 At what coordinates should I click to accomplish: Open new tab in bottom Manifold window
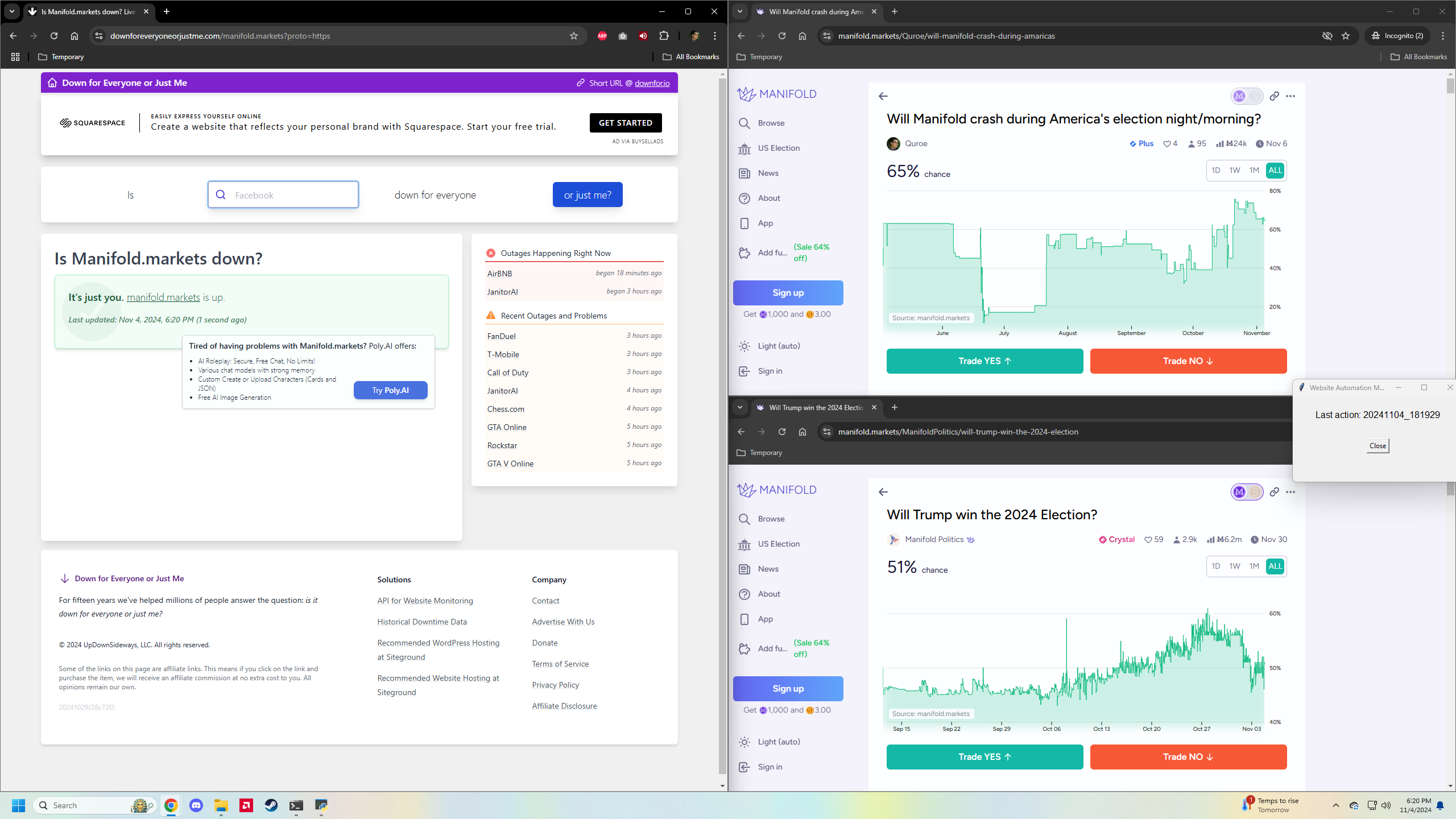[895, 407]
